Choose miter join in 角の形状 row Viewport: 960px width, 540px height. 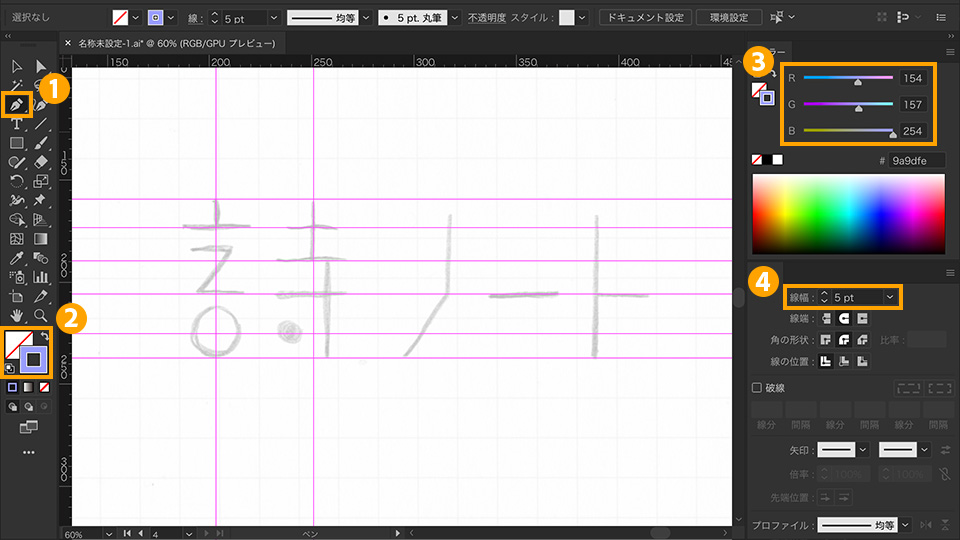coord(826,340)
